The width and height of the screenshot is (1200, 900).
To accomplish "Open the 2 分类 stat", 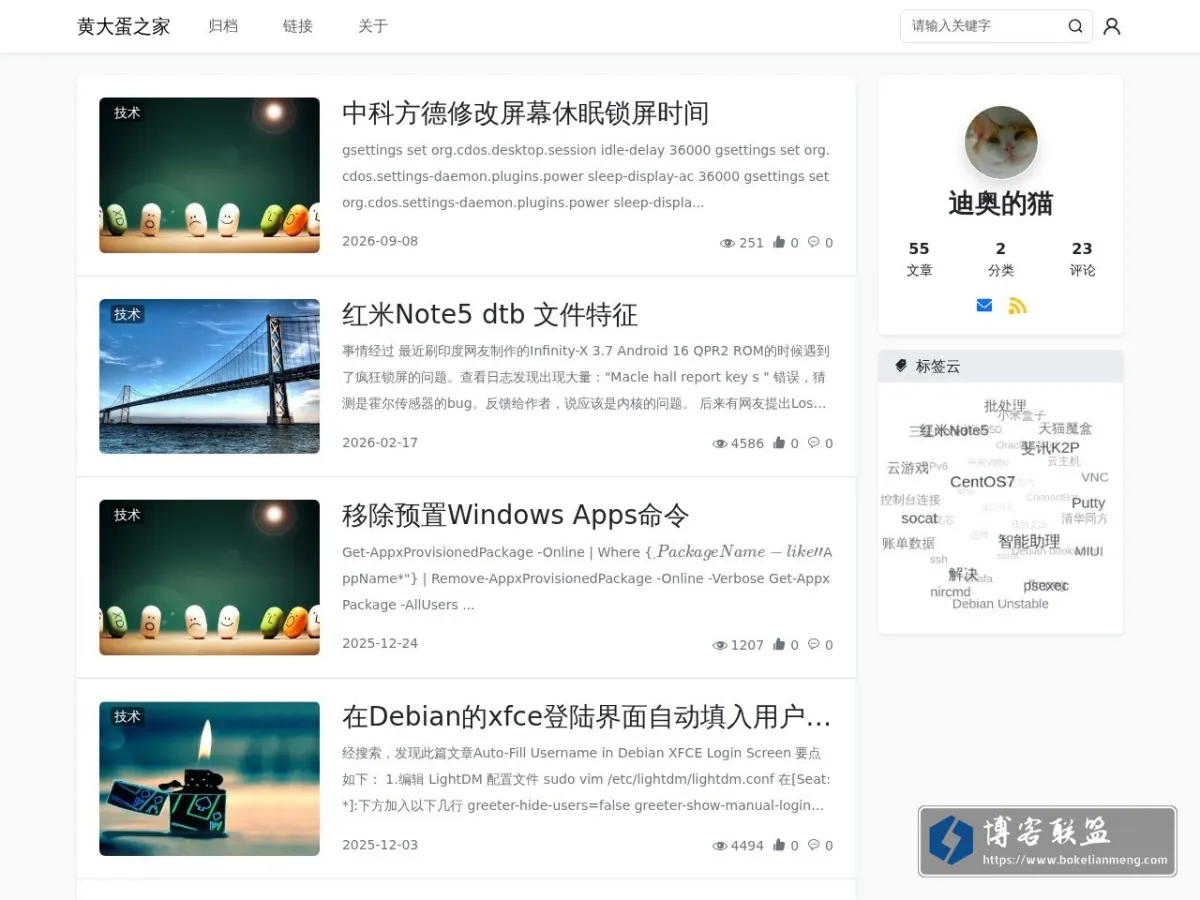I will 1001,259.
